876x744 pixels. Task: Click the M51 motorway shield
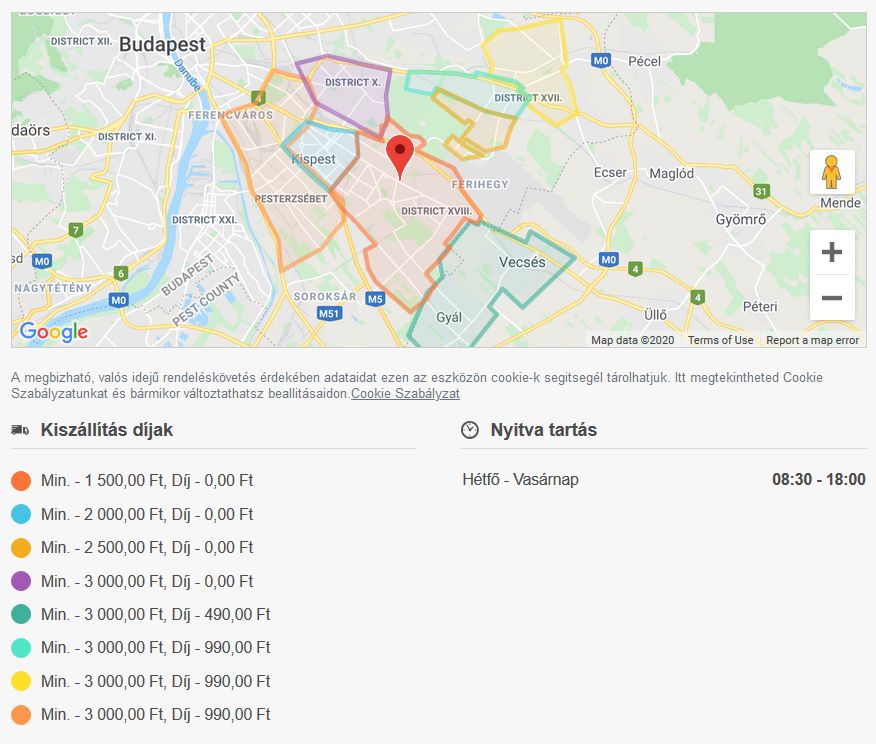(329, 313)
